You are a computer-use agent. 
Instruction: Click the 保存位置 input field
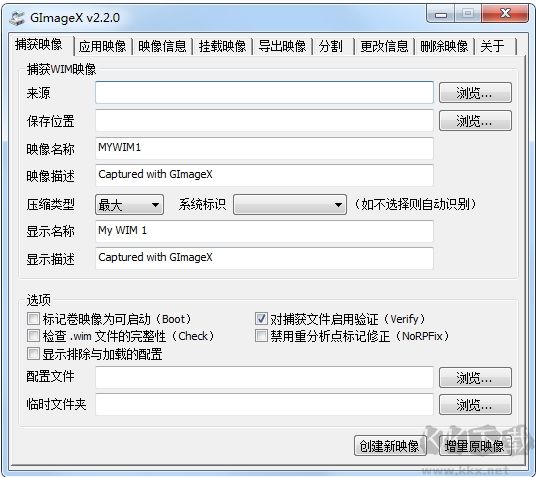pos(264,121)
